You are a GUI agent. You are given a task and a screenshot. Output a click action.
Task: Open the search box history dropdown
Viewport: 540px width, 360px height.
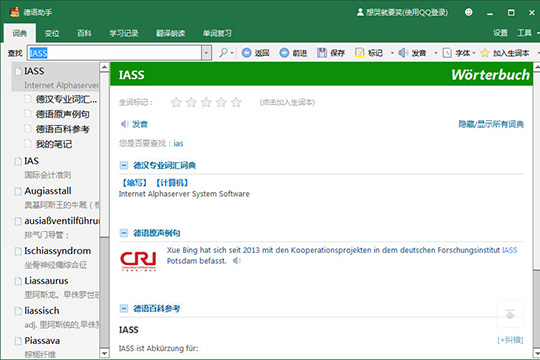(x=206, y=53)
